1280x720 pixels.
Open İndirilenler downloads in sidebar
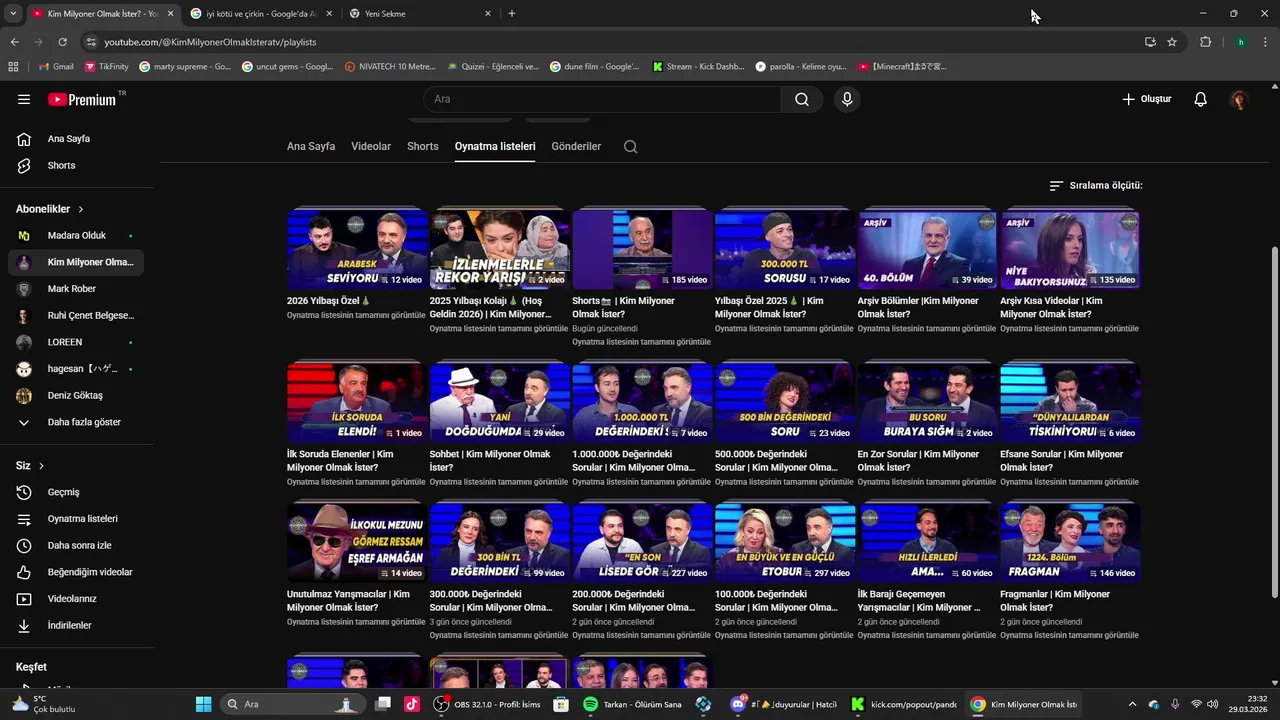click(77, 625)
